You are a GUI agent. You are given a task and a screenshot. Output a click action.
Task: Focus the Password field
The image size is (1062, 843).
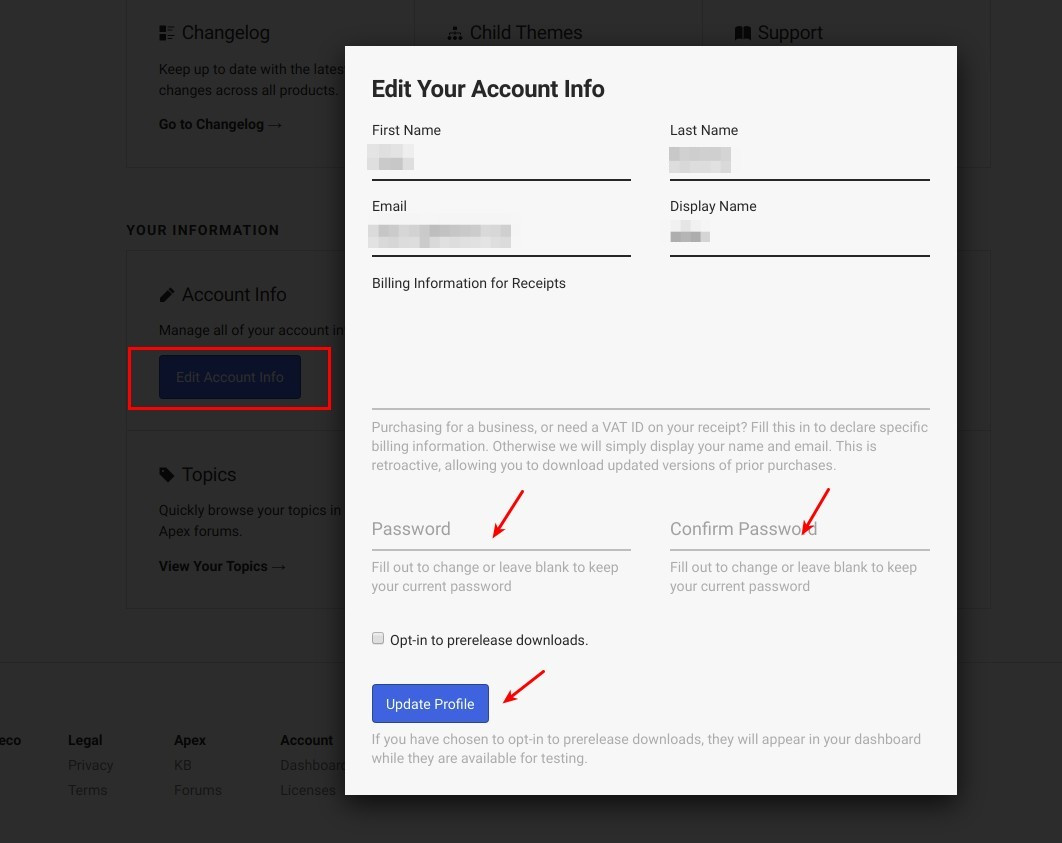501,529
